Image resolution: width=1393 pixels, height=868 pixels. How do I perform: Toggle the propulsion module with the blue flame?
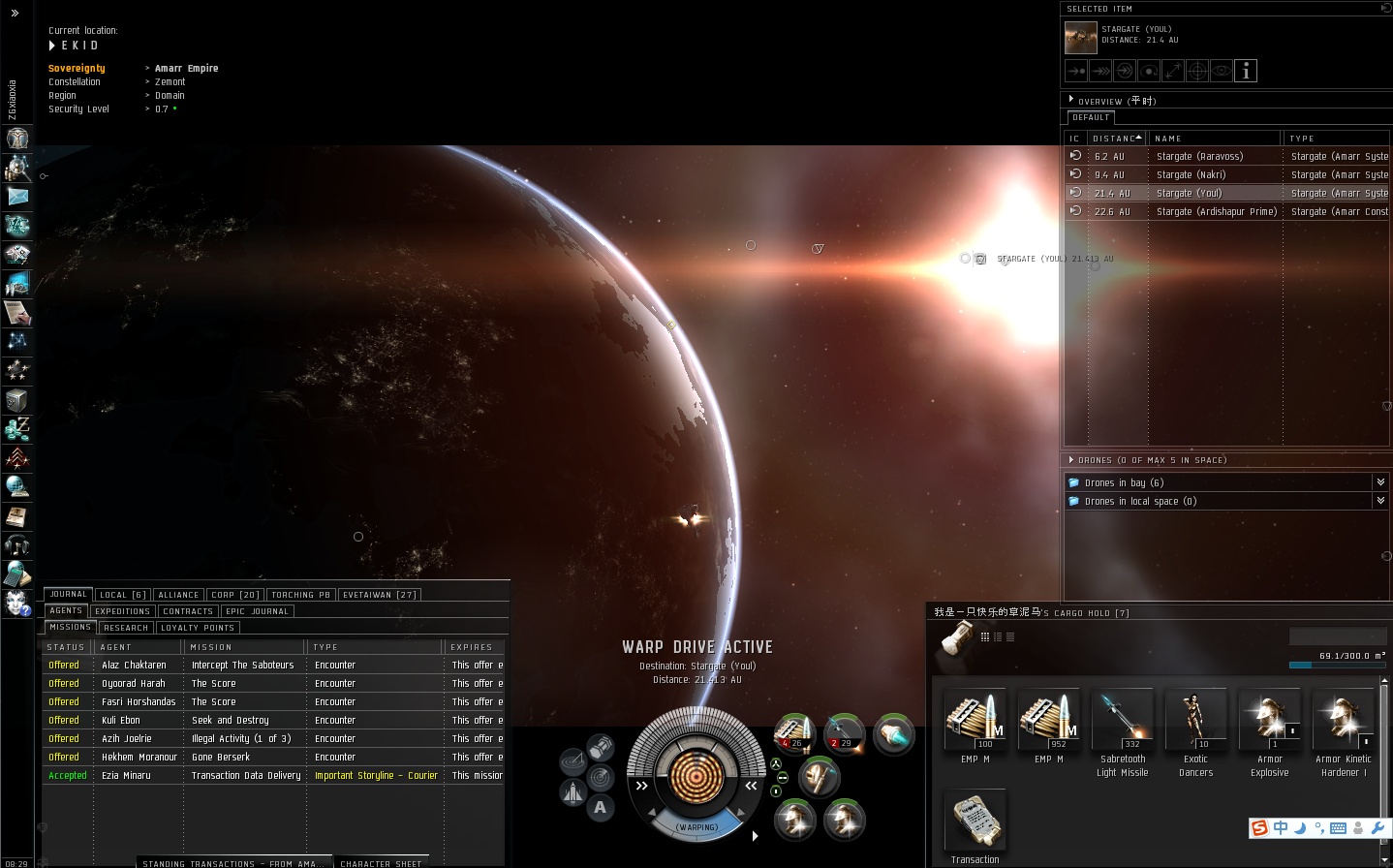[x=893, y=734]
